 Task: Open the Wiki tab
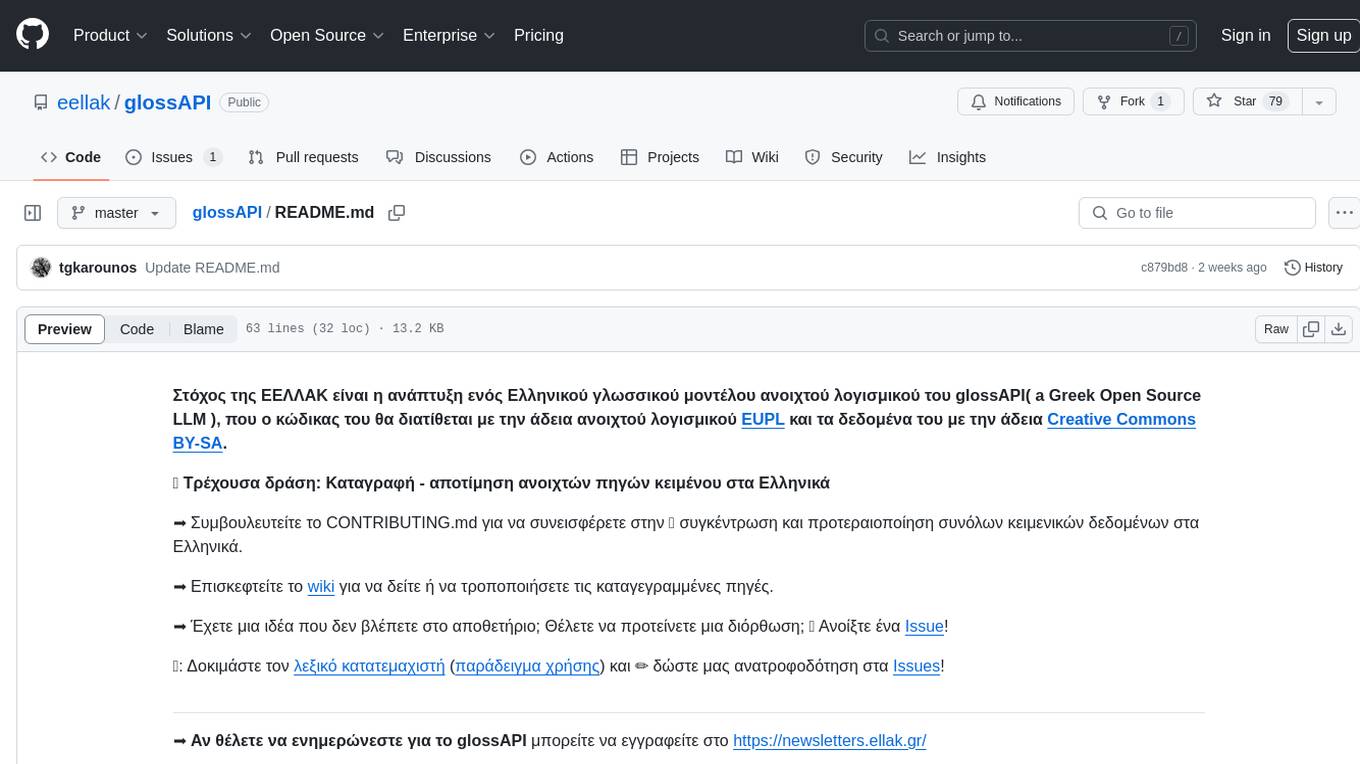pos(752,157)
